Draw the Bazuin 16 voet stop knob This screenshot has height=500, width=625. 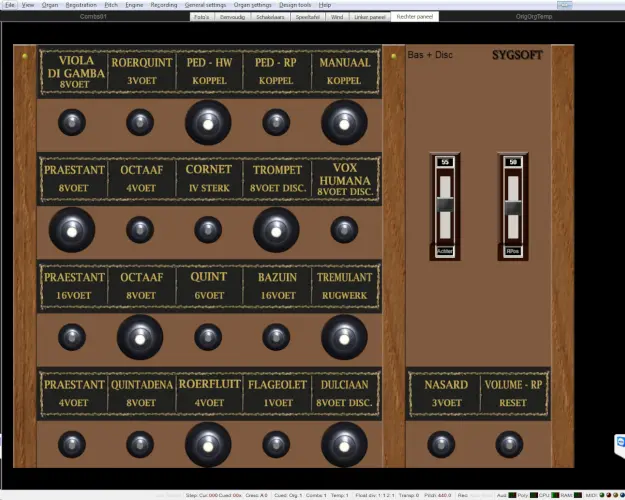[x=276, y=337]
